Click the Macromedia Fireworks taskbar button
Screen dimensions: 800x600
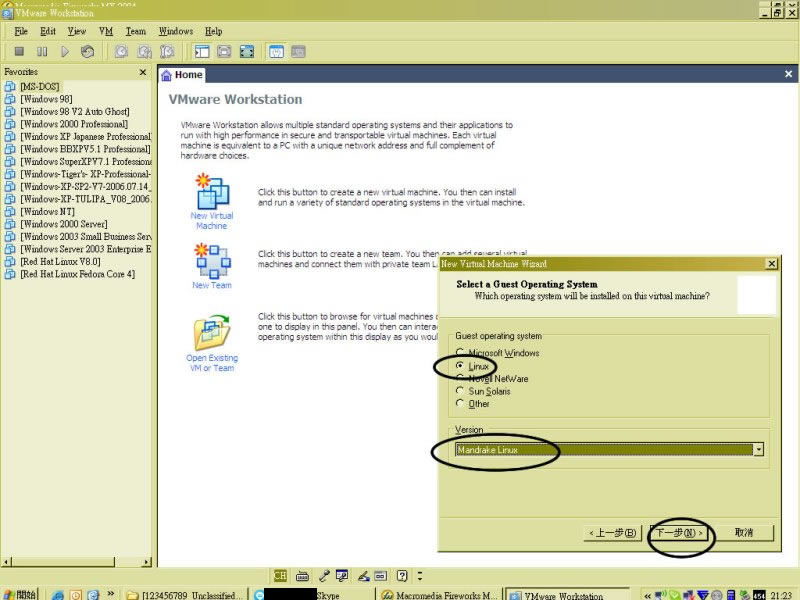point(440,595)
